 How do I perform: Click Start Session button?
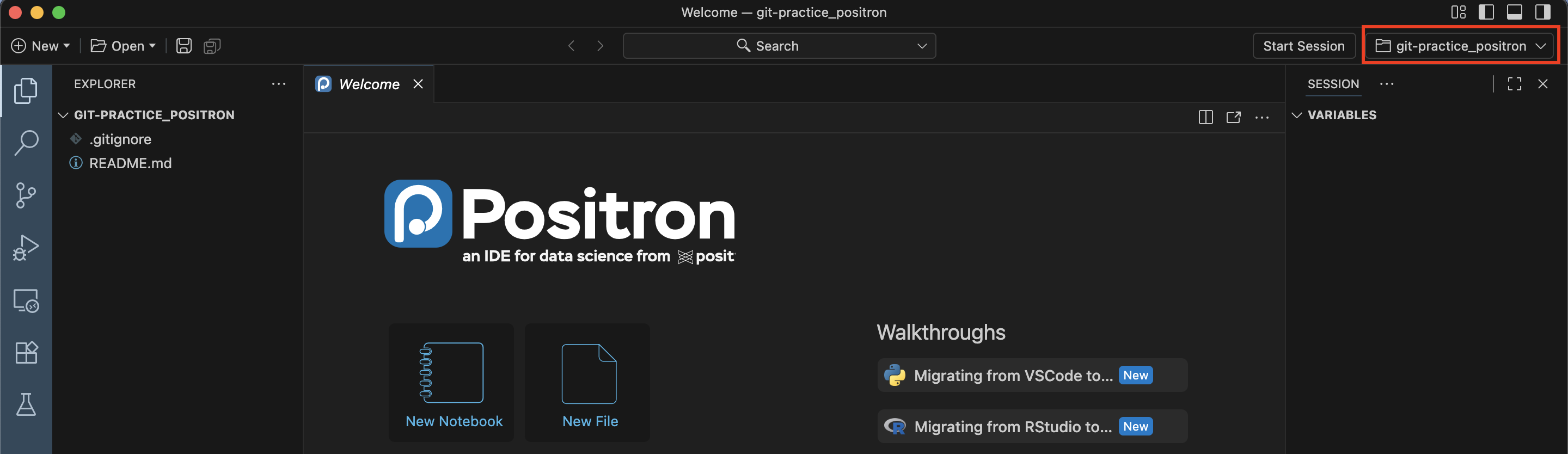tap(1303, 46)
